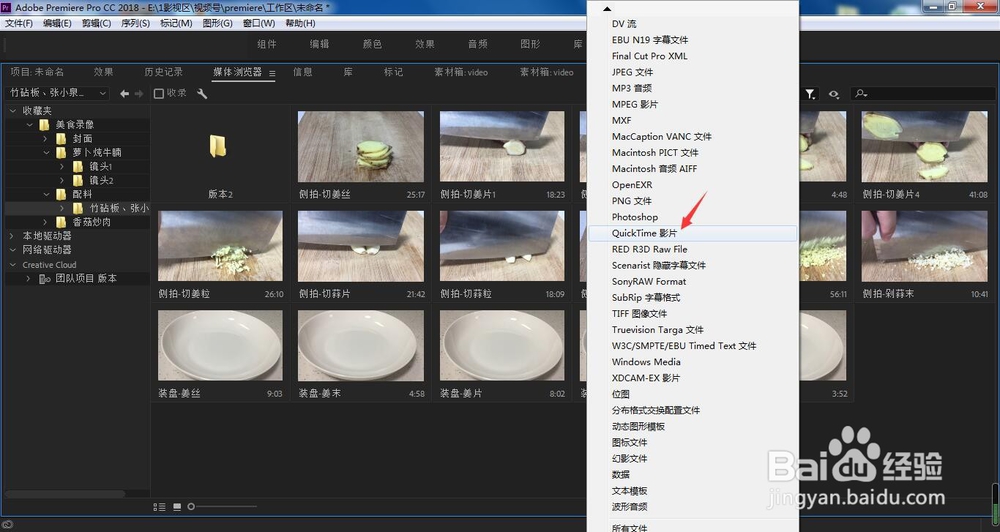Open the 组件 workspace

[x=267, y=44]
